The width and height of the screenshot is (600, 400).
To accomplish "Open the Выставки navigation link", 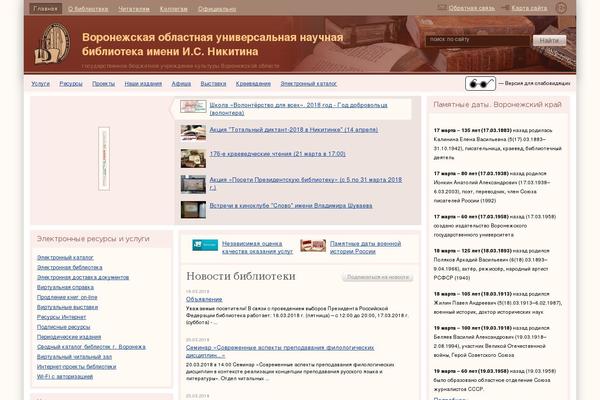I will click(x=213, y=83).
